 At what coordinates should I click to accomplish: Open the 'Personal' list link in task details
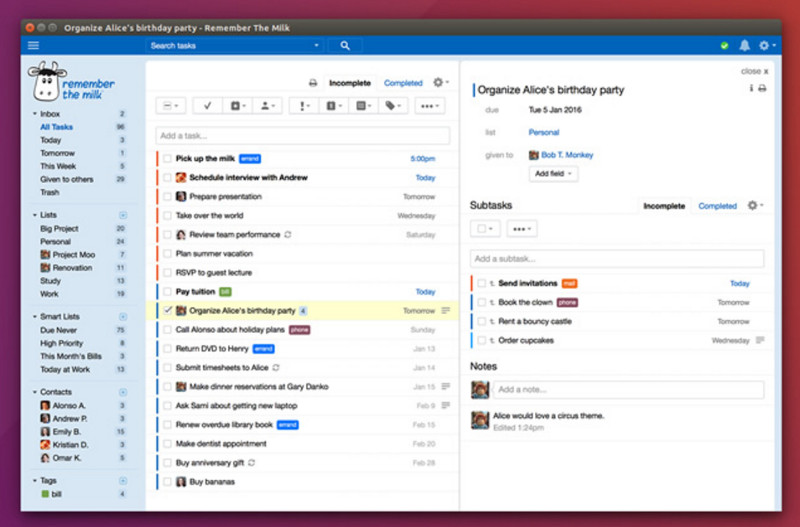(x=543, y=132)
